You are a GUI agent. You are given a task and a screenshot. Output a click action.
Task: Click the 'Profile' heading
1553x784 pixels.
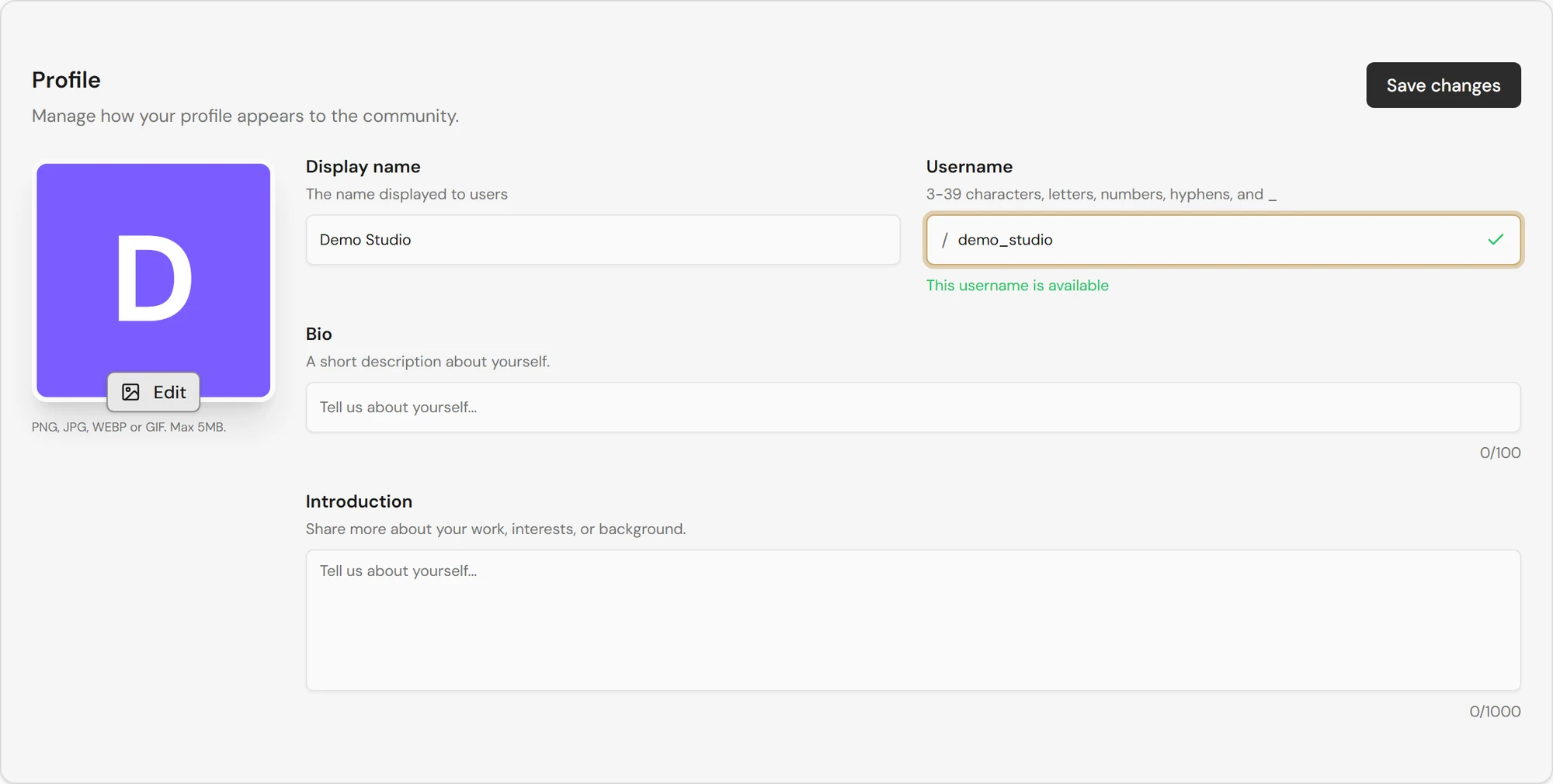66,80
